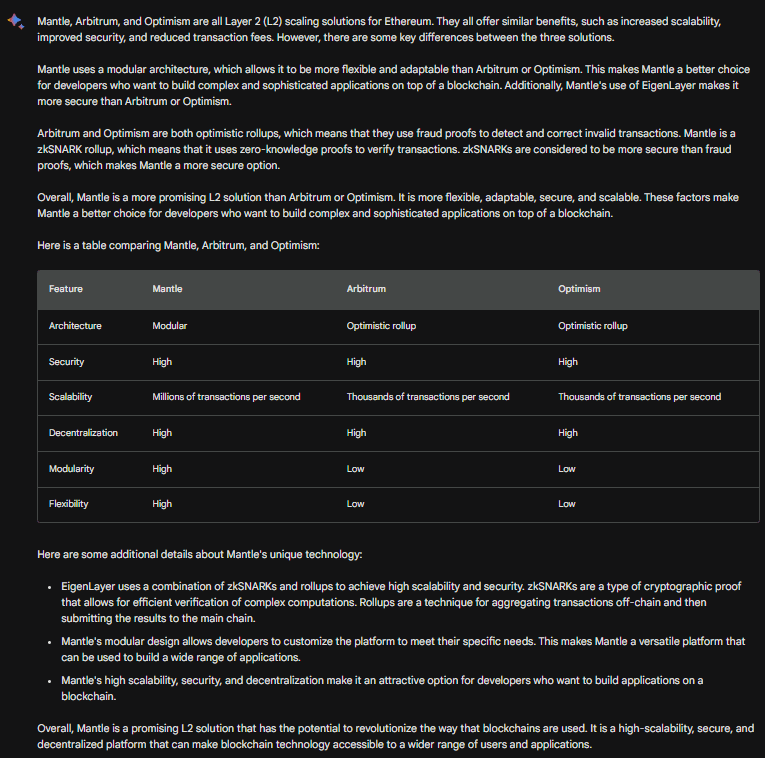Click the Optimism column header
This screenshot has height=758, width=765.
click(581, 289)
